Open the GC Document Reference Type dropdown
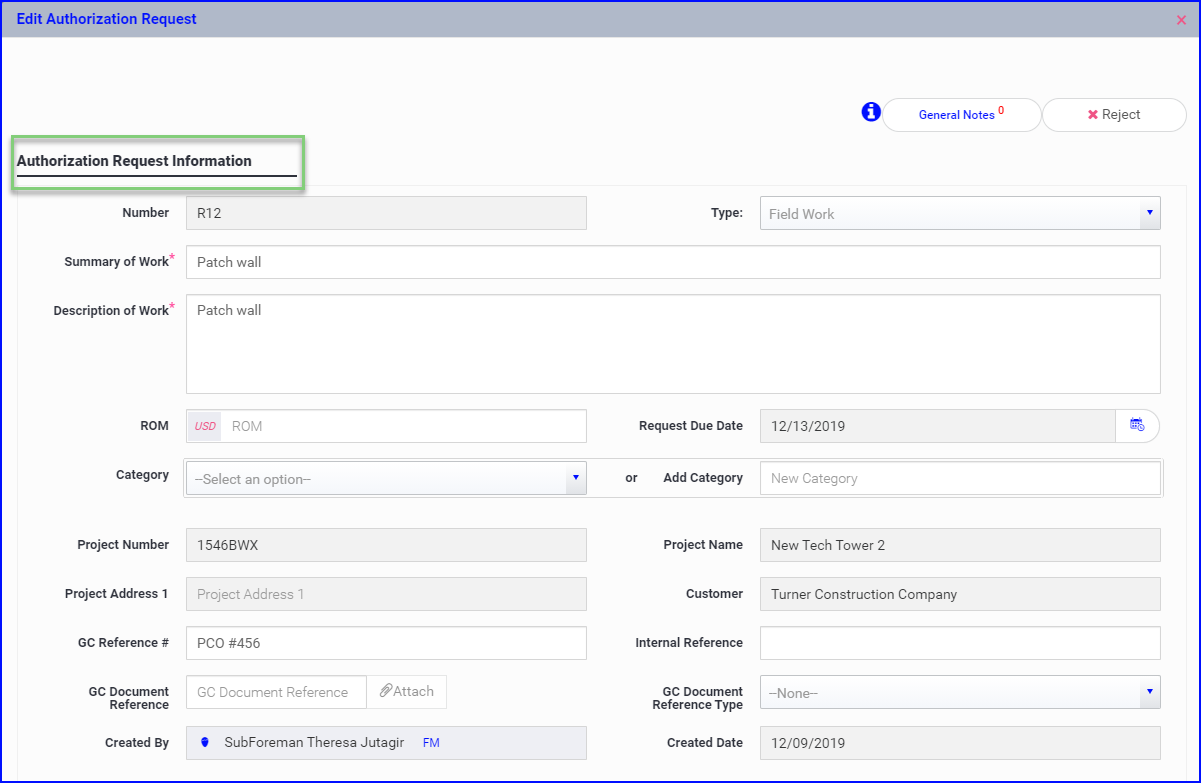Screen dimensions: 1201x783 click(960, 692)
